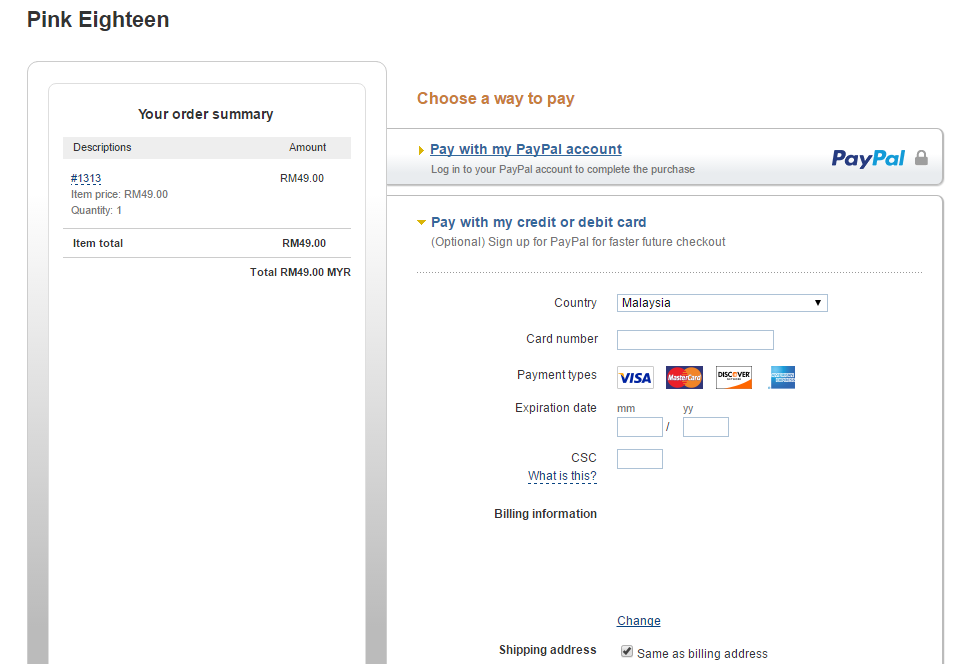Click the Total RM49.00 MYR text

300,272
